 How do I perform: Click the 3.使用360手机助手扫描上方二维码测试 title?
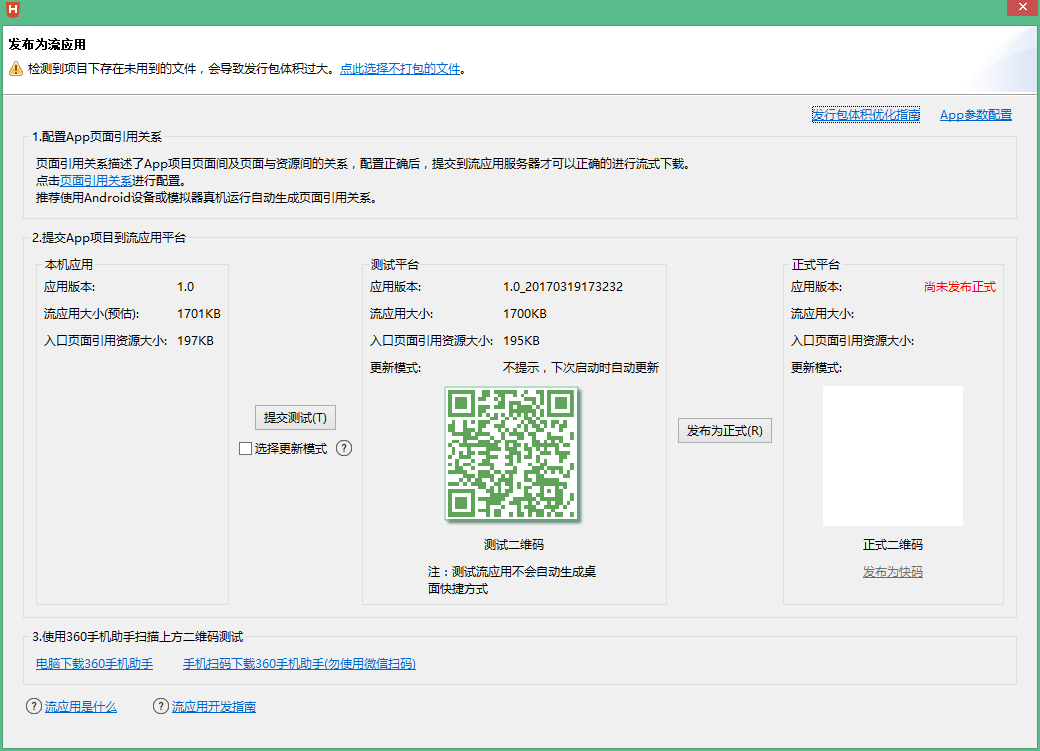click(138, 637)
